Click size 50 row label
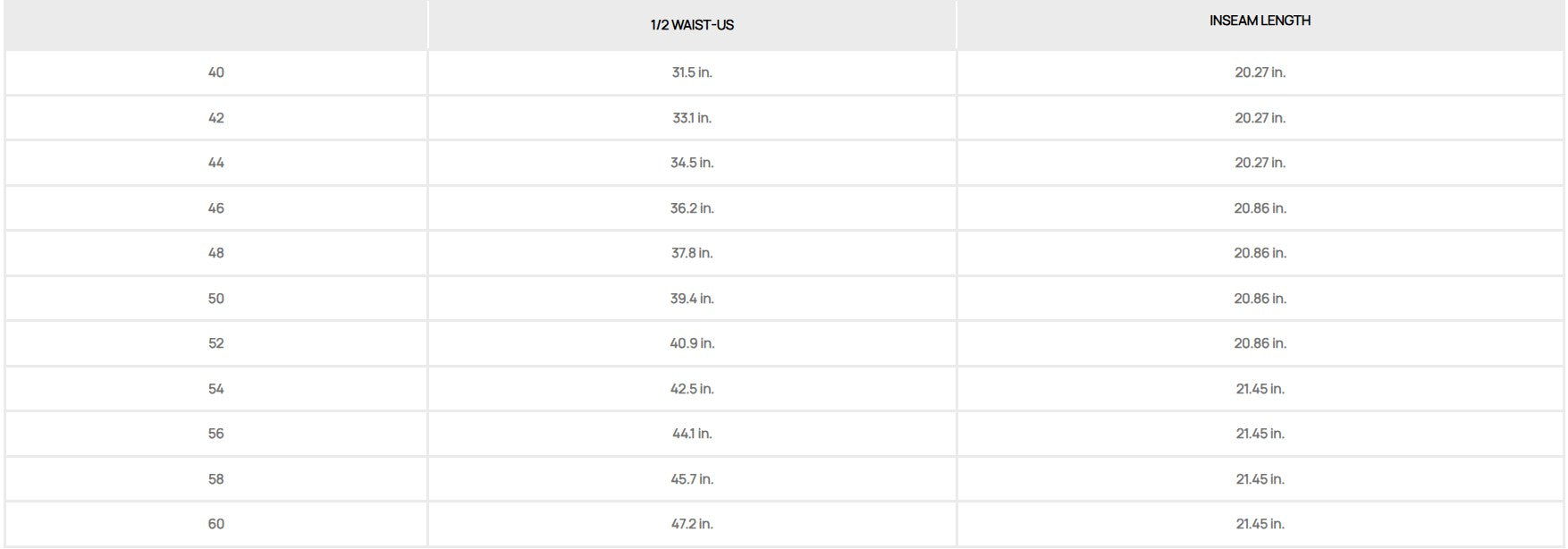1568x549 pixels. (216, 299)
